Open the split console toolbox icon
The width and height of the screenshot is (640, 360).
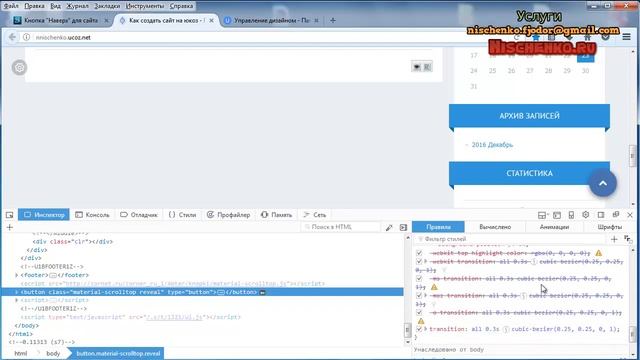[x=557, y=215]
